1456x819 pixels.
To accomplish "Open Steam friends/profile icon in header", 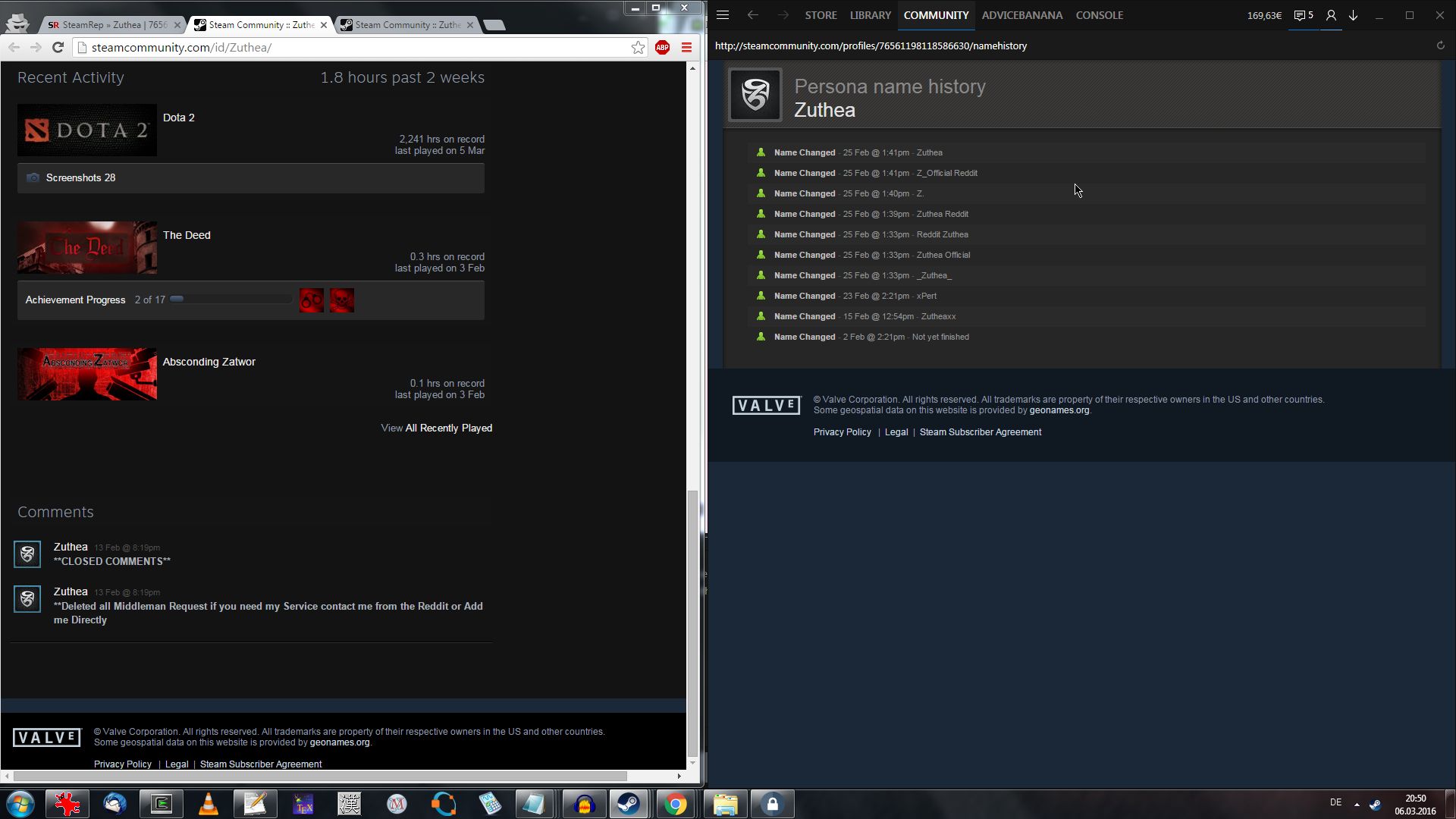I will click(x=1331, y=15).
